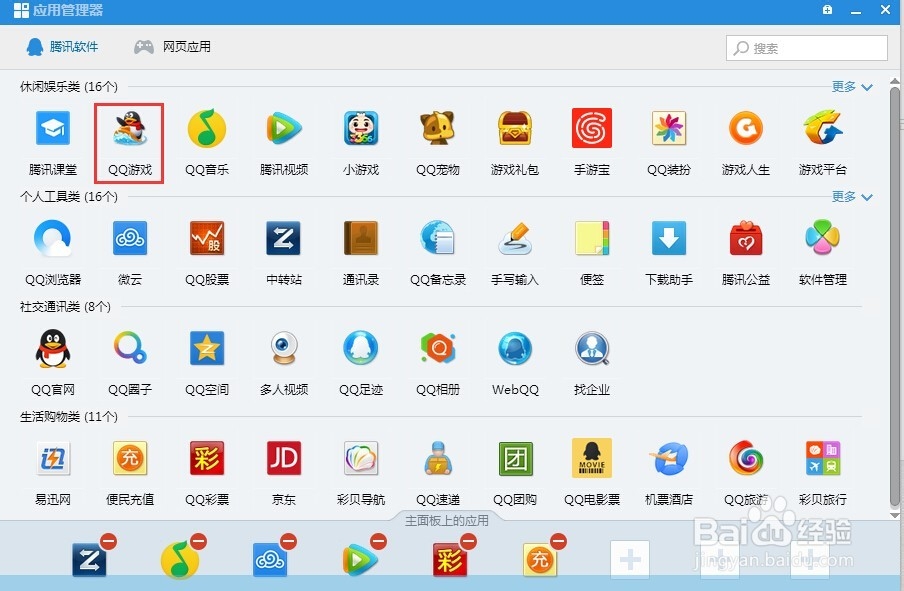The image size is (904, 591).
Task: Switch to the 腾讯软件 tab
Action: [62, 47]
